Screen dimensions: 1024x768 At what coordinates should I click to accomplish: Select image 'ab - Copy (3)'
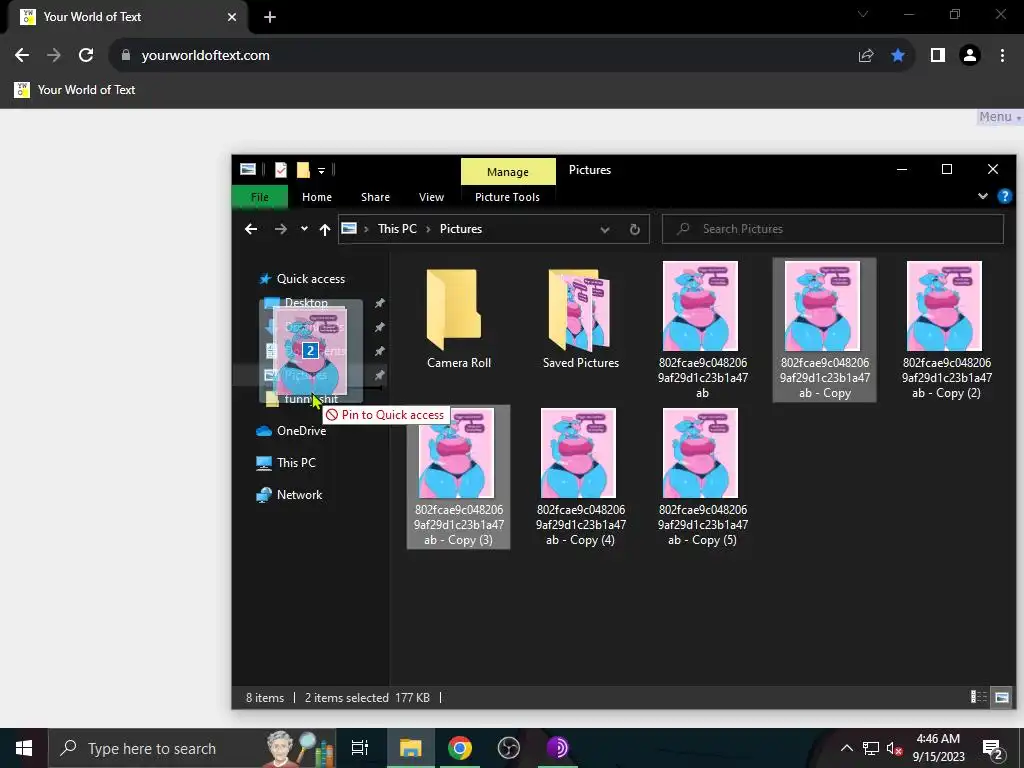click(458, 477)
